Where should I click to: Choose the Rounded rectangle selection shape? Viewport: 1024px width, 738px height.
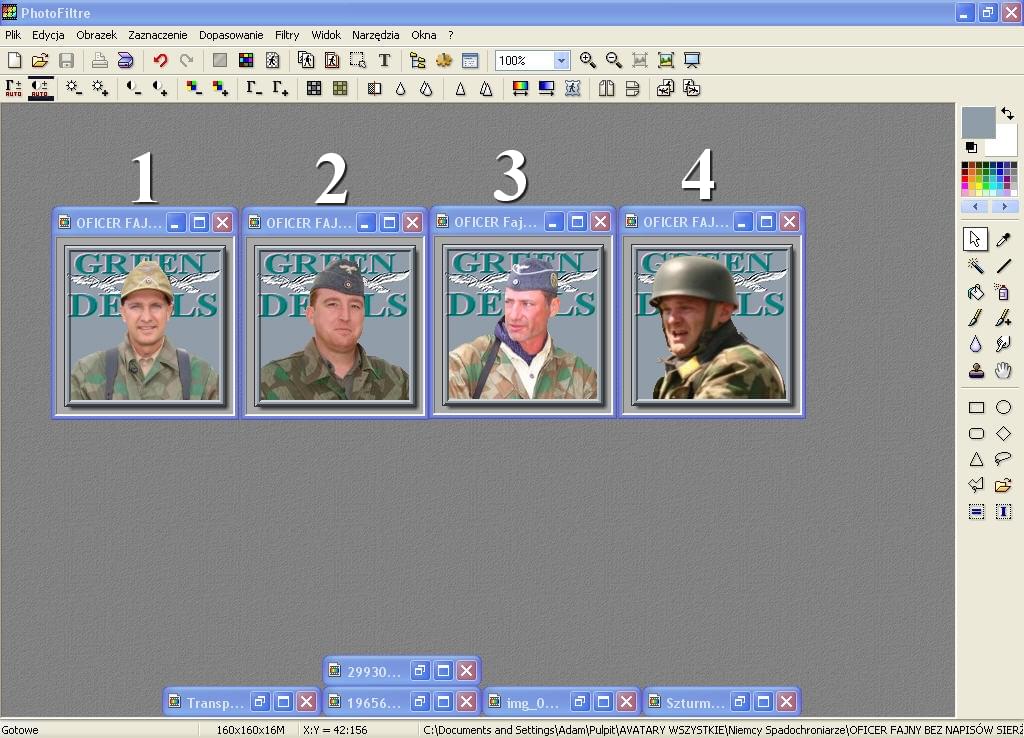(976, 434)
